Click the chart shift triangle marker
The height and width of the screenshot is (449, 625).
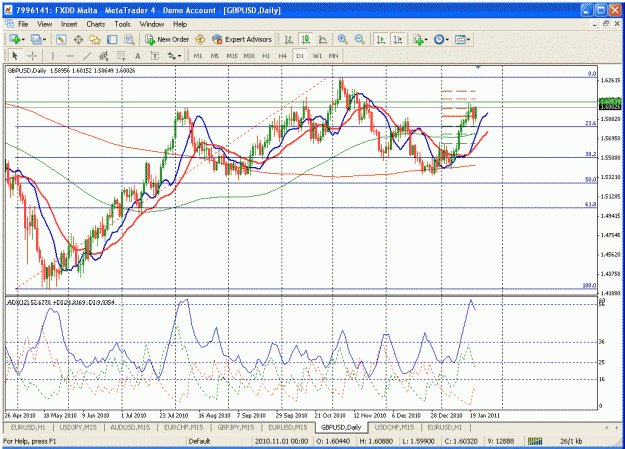(x=478, y=67)
